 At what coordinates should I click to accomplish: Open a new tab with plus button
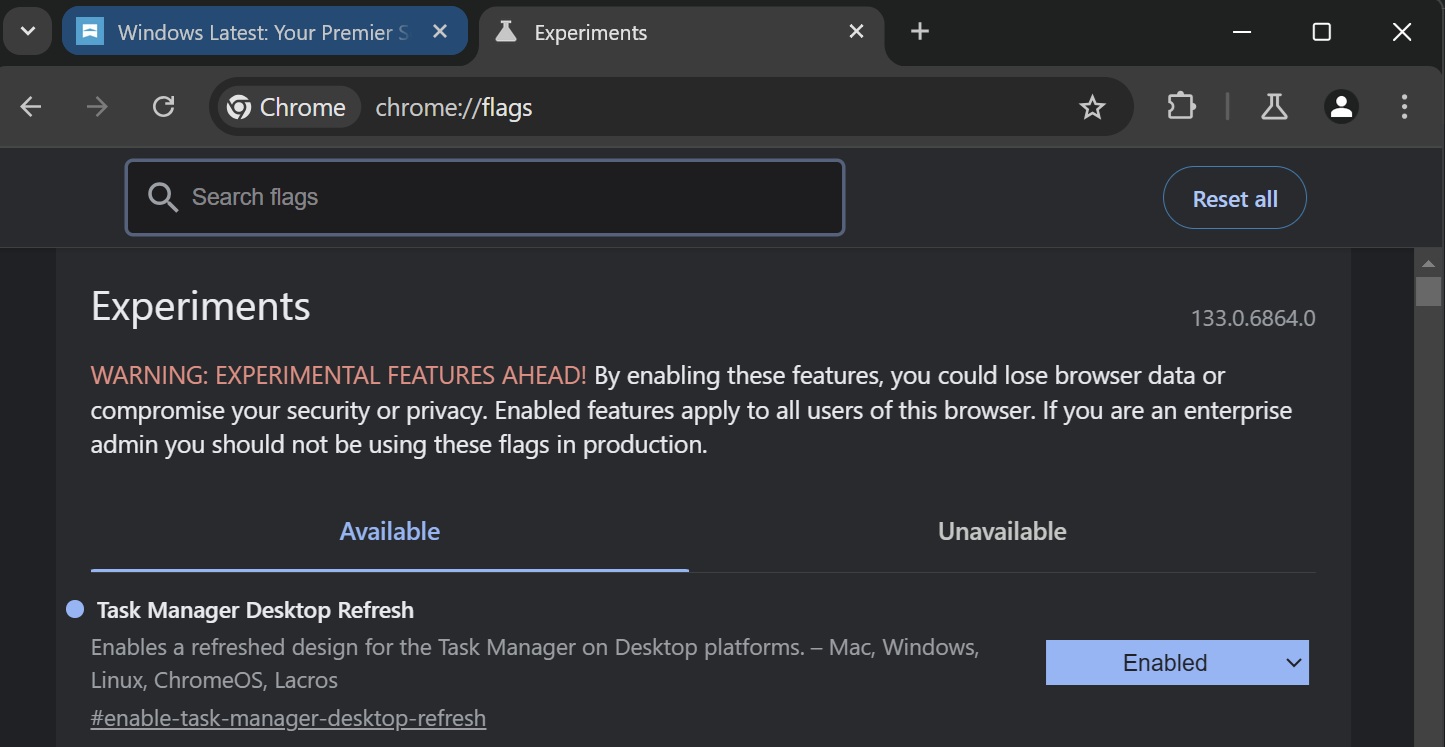920,32
